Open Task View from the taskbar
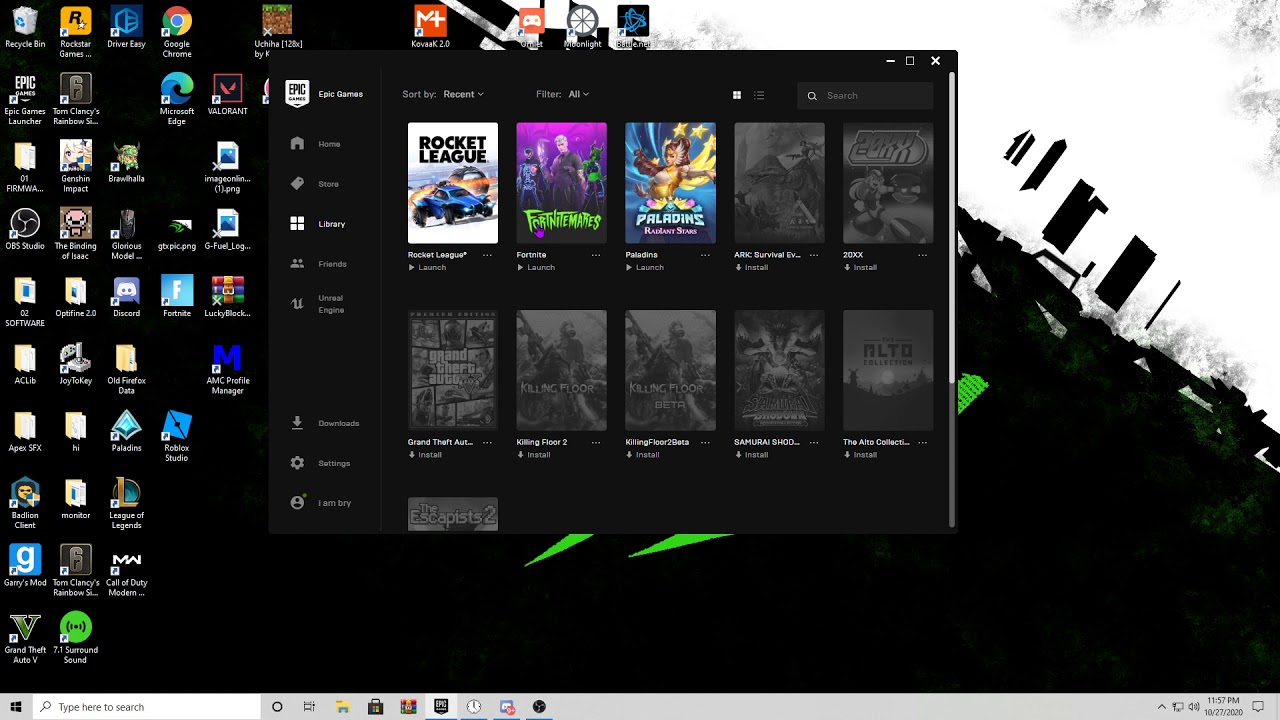 click(x=309, y=707)
